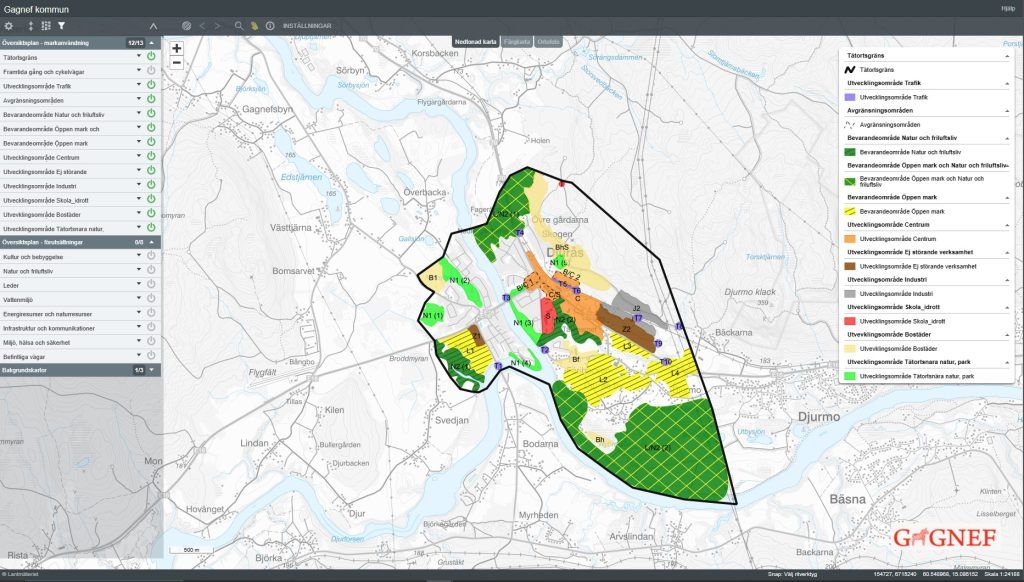Image resolution: width=1024 pixels, height=582 pixels.
Task: Collapse the Utvecklingsområde Industri legend section
Action: tap(1007, 280)
